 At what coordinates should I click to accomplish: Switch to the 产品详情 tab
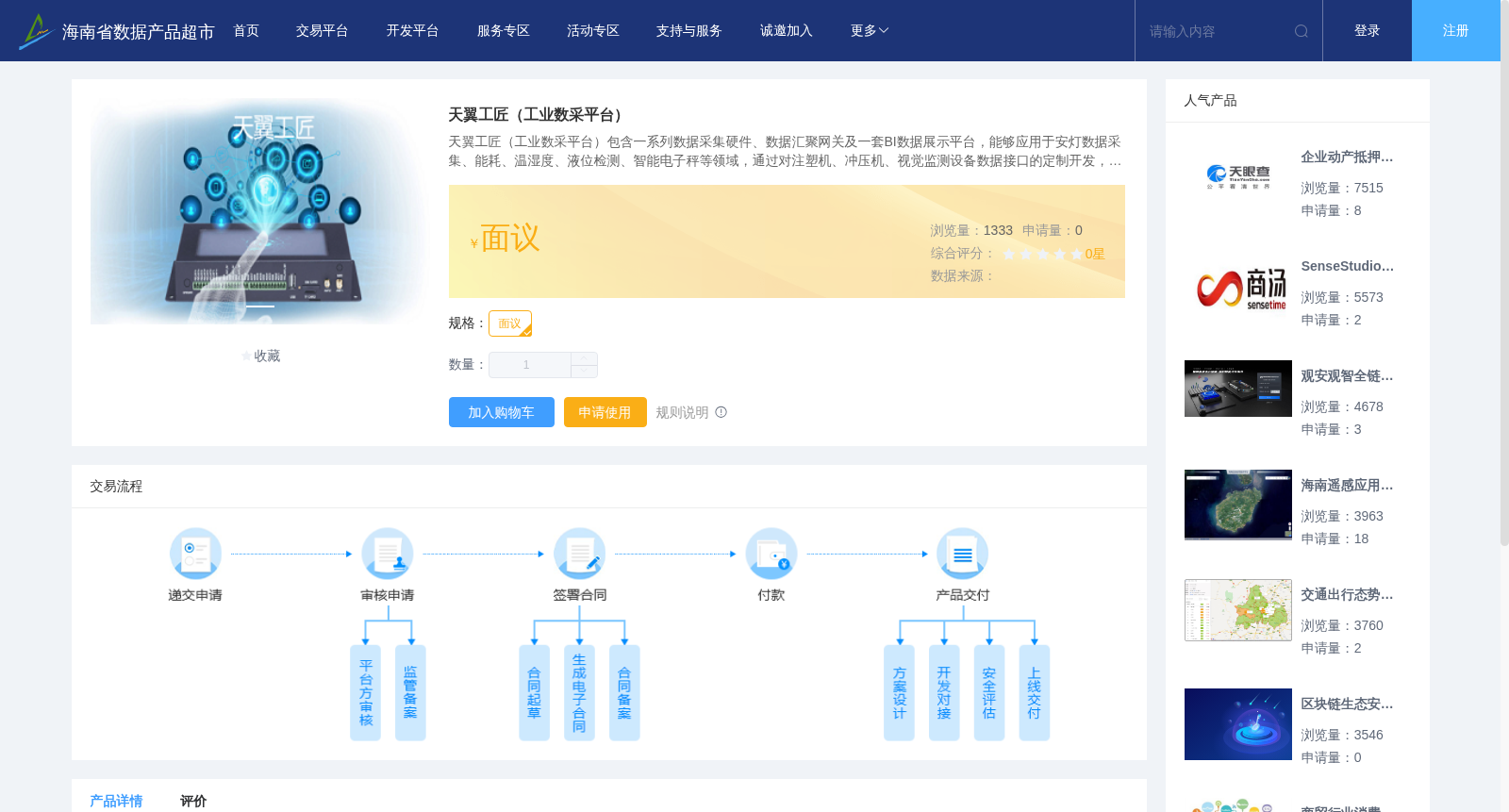116,801
